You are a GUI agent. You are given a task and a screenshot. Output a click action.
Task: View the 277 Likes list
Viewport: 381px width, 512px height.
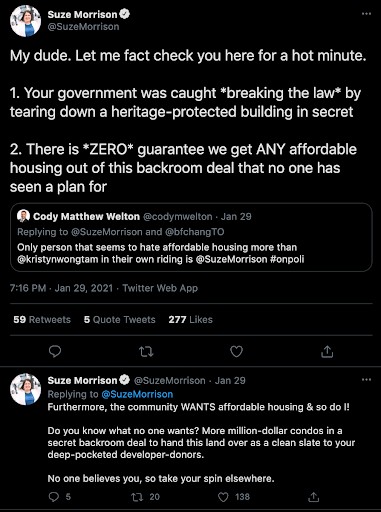[190, 319]
